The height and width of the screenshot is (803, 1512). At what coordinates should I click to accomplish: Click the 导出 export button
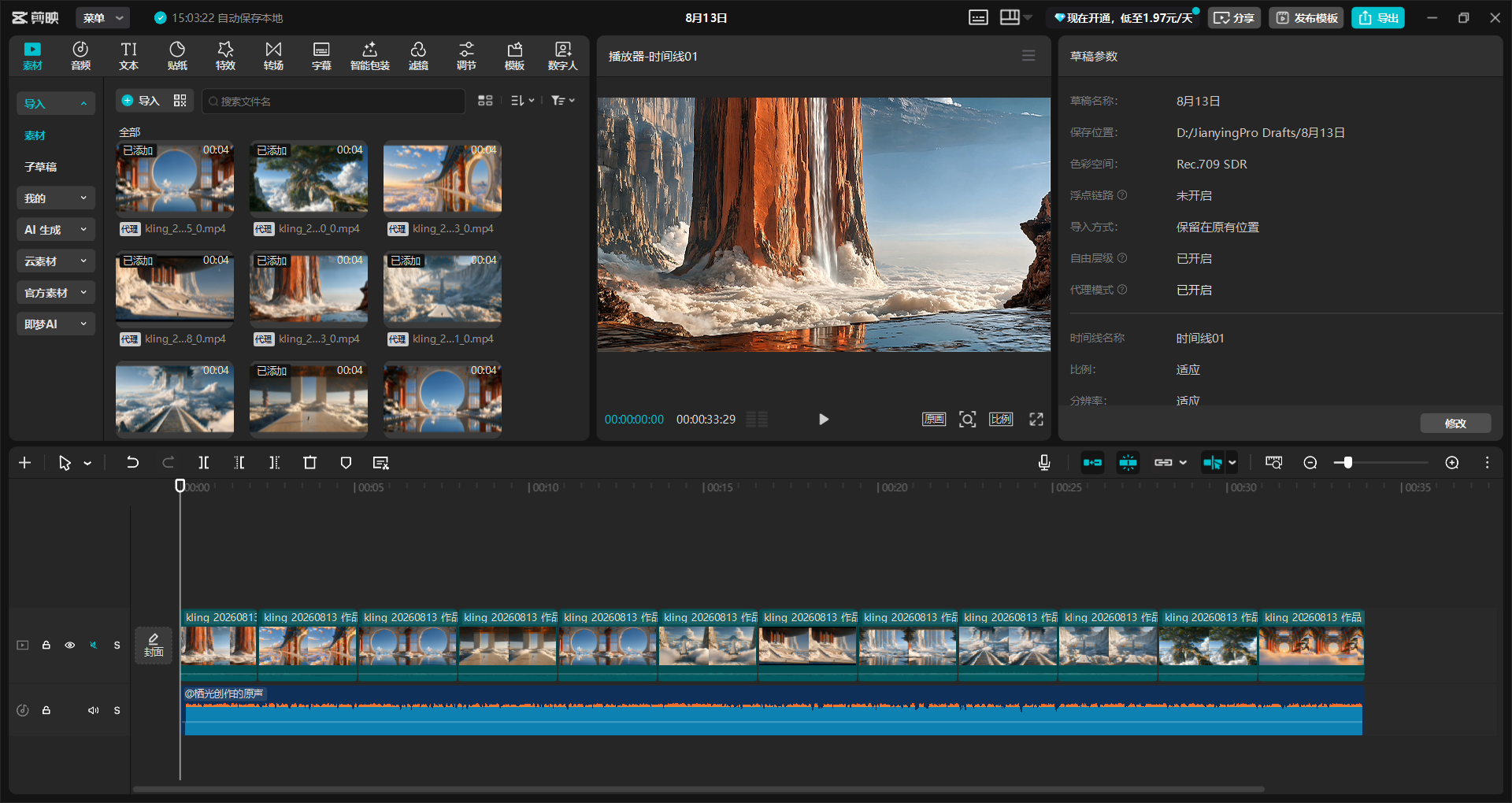[x=1378, y=17]
